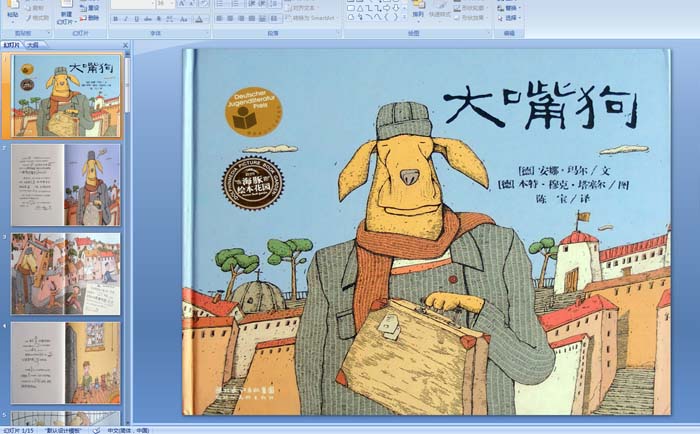
Task: Click the theme name 默认设计模板 in status bar
Action: click(62, 430)
